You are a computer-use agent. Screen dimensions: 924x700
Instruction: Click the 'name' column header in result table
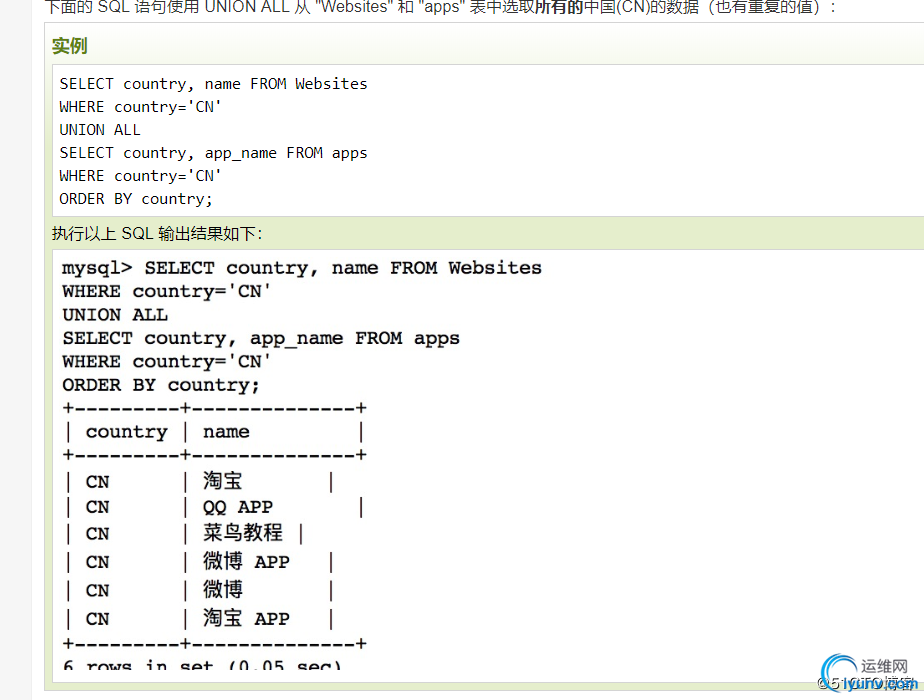click(x=226, y=432)
